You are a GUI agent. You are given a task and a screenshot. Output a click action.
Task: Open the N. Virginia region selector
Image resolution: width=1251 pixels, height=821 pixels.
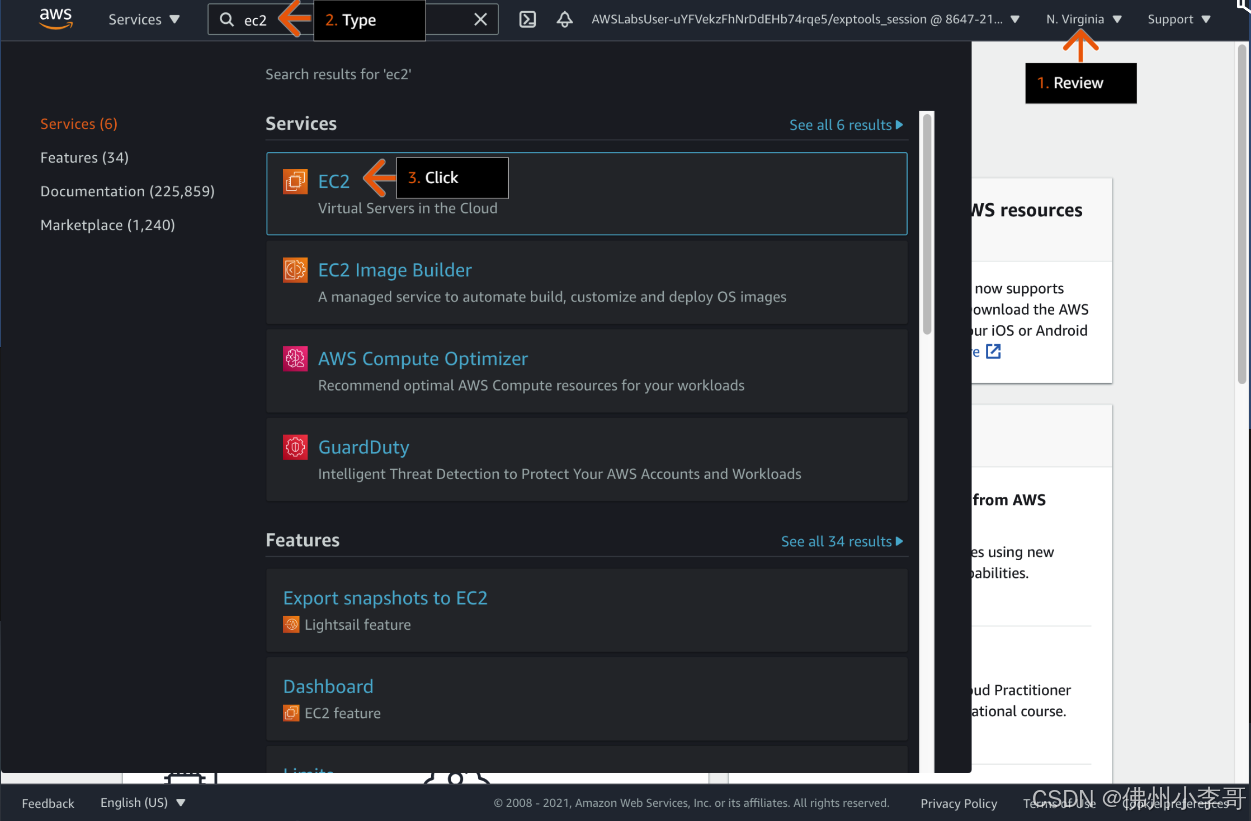point(1084,19)
